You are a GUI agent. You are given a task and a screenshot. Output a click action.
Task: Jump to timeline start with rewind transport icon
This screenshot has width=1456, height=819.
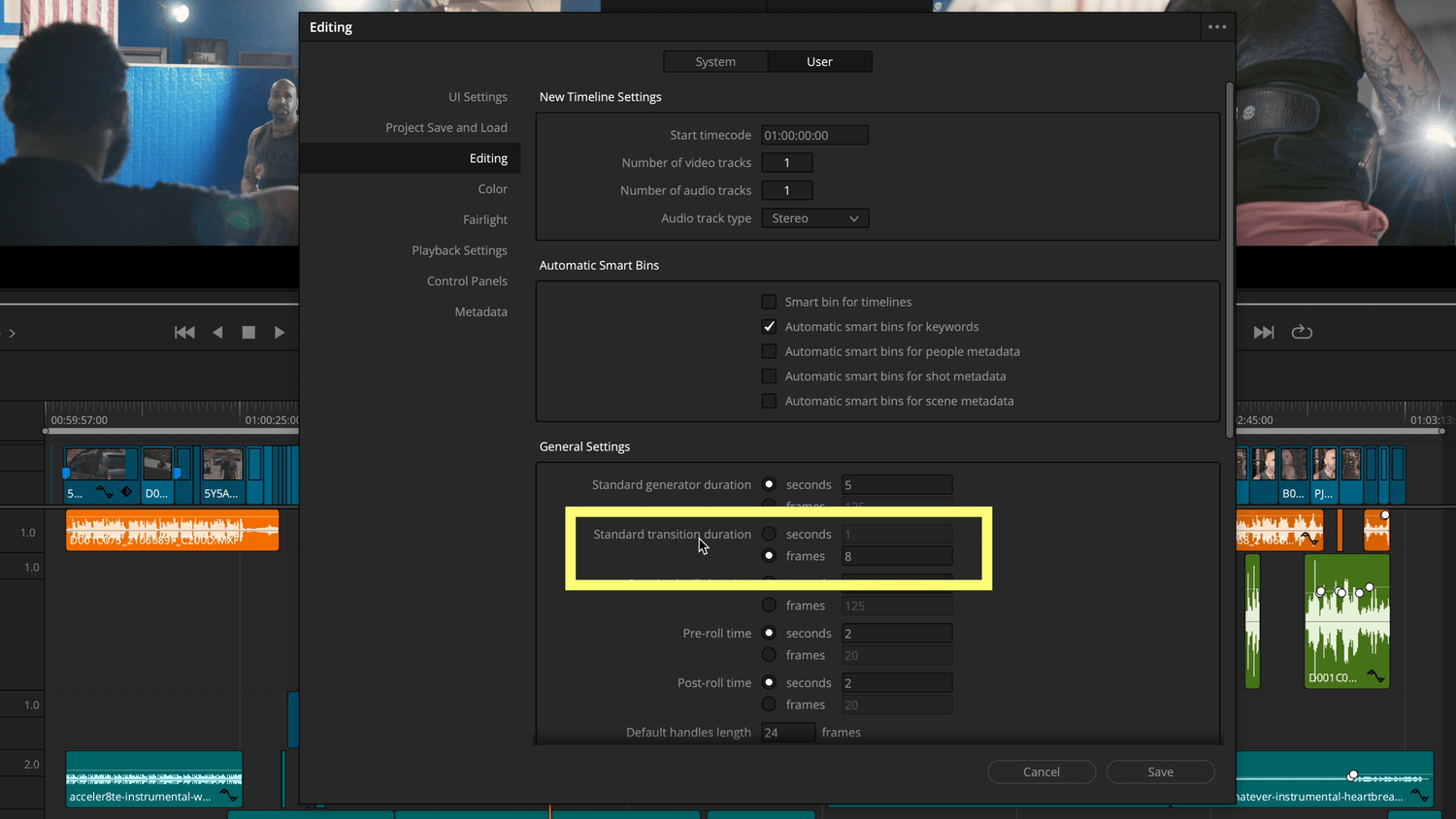(x=184, y=332)
